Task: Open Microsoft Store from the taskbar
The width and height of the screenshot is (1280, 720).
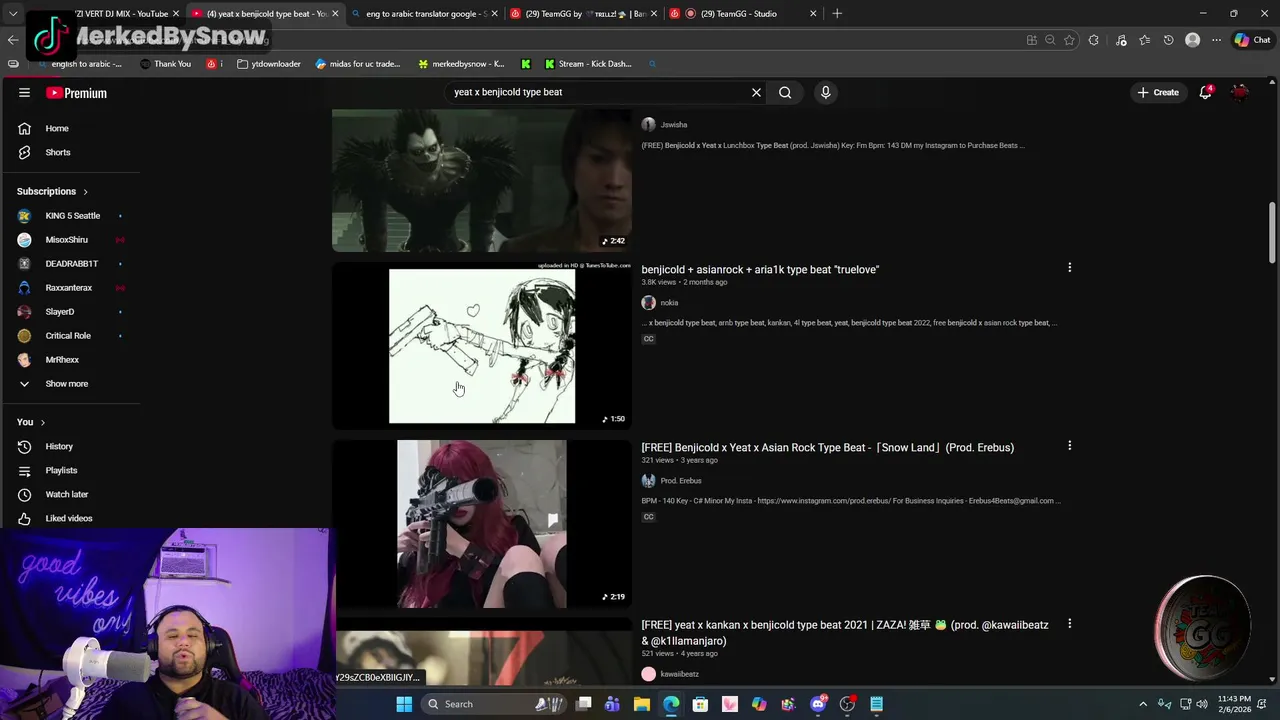Action: (700, 704)
